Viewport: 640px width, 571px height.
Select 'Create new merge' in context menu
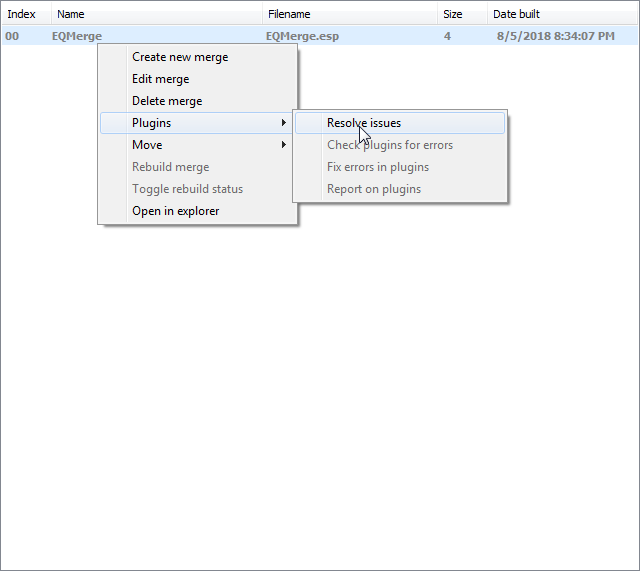coord(198,57)
